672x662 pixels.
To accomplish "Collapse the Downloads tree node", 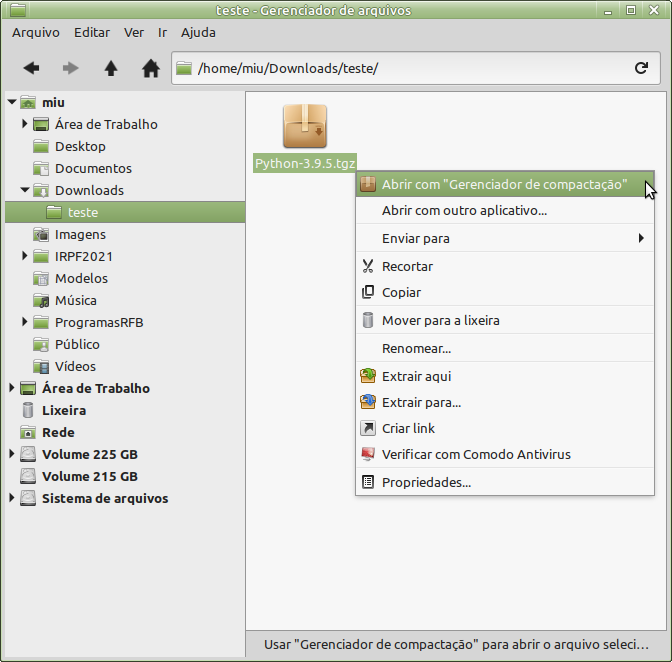I will (x=25, y=189).
